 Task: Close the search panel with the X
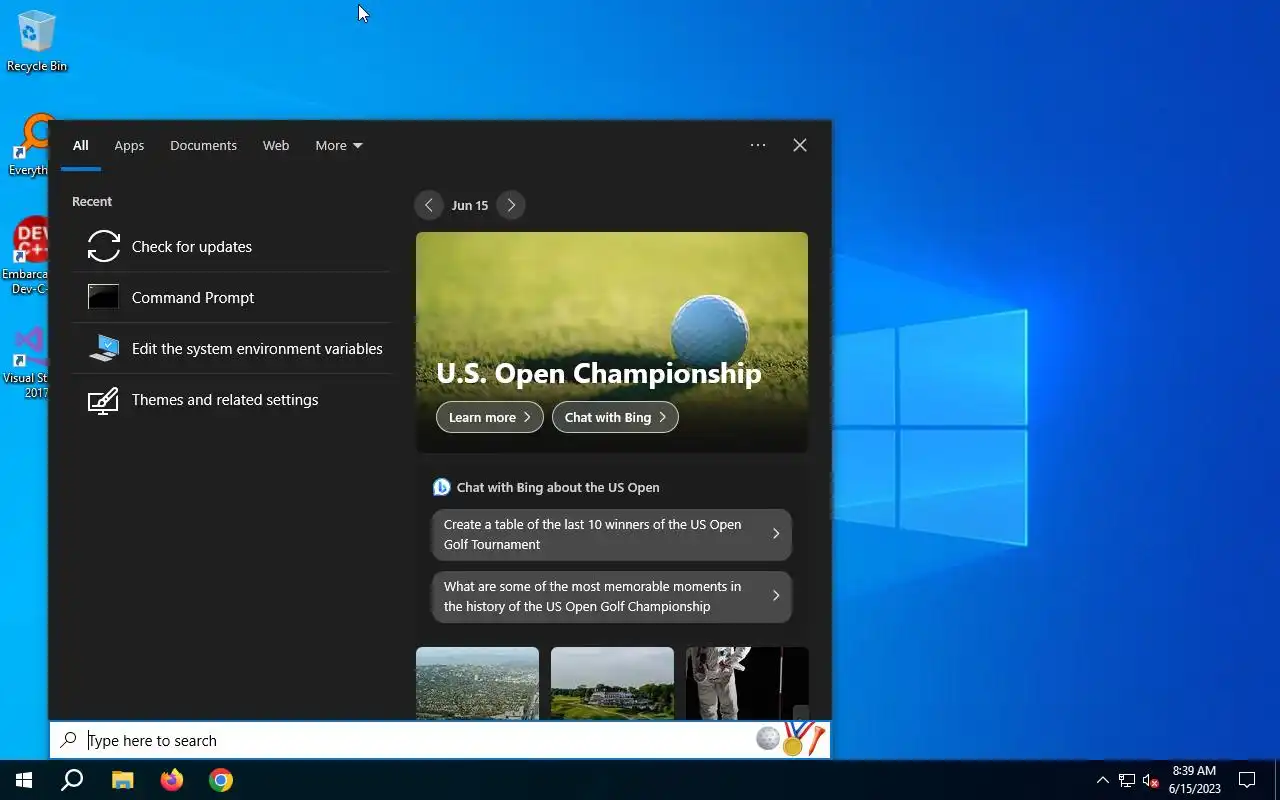coord(800,145)
